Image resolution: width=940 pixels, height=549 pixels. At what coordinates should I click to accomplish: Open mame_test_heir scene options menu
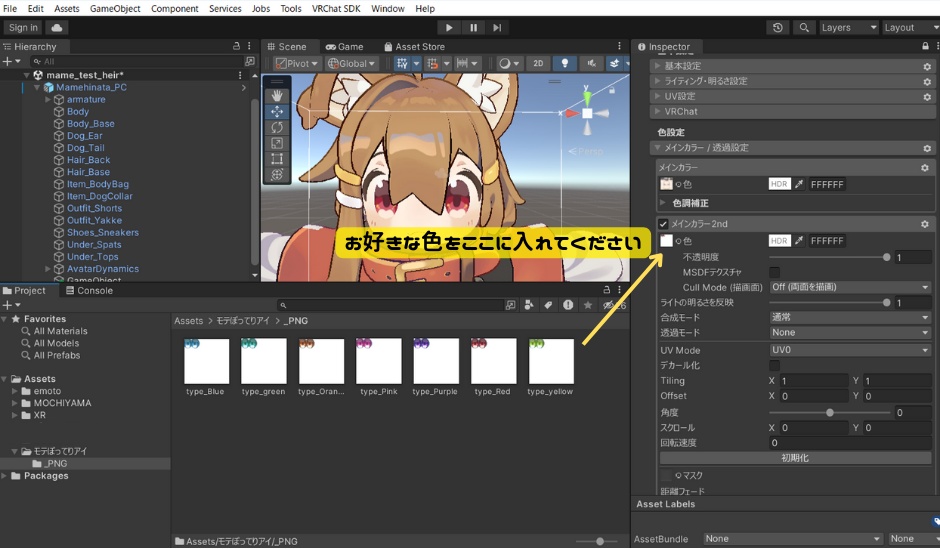tap(240, 75)
